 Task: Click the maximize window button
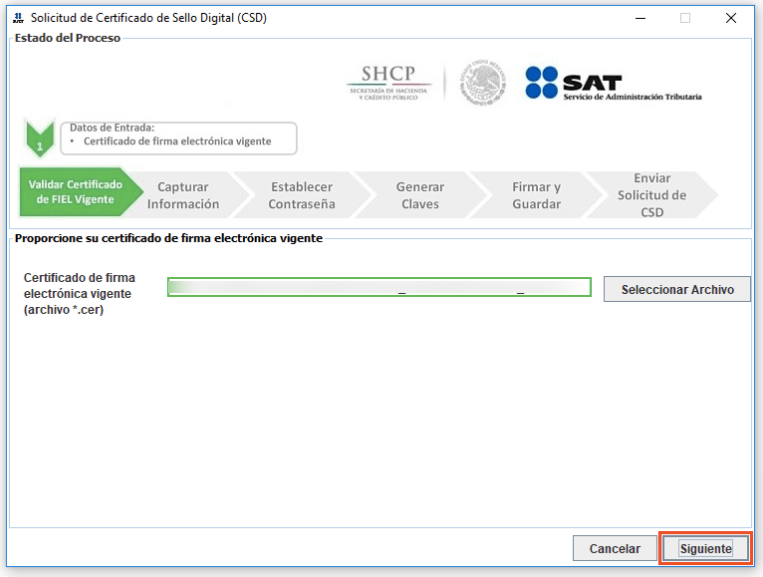point(685,18)
